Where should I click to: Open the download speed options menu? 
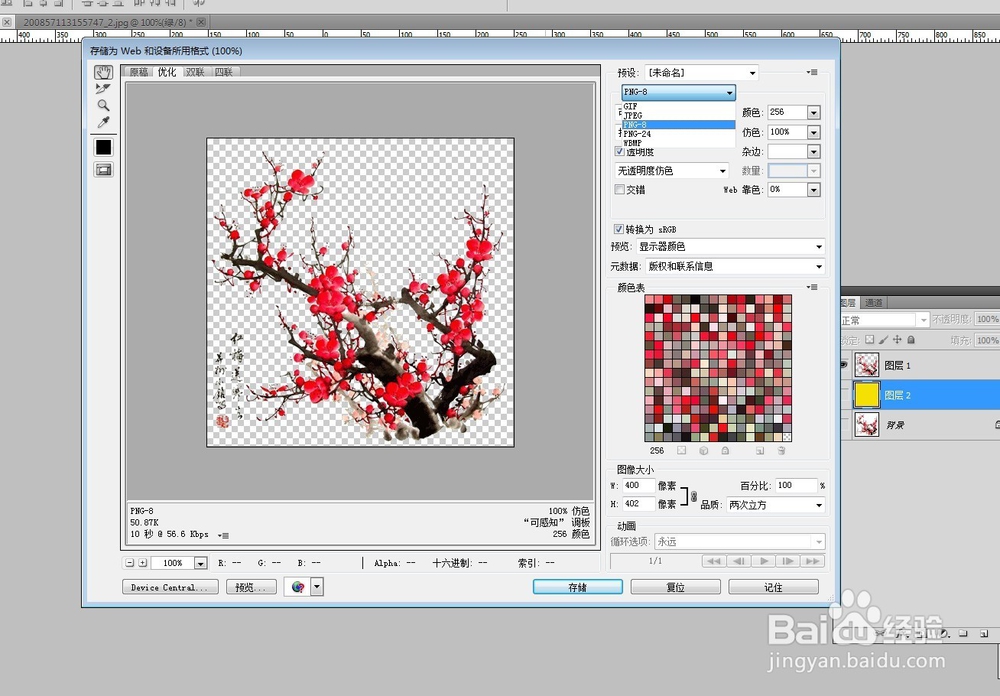(223, 535)
